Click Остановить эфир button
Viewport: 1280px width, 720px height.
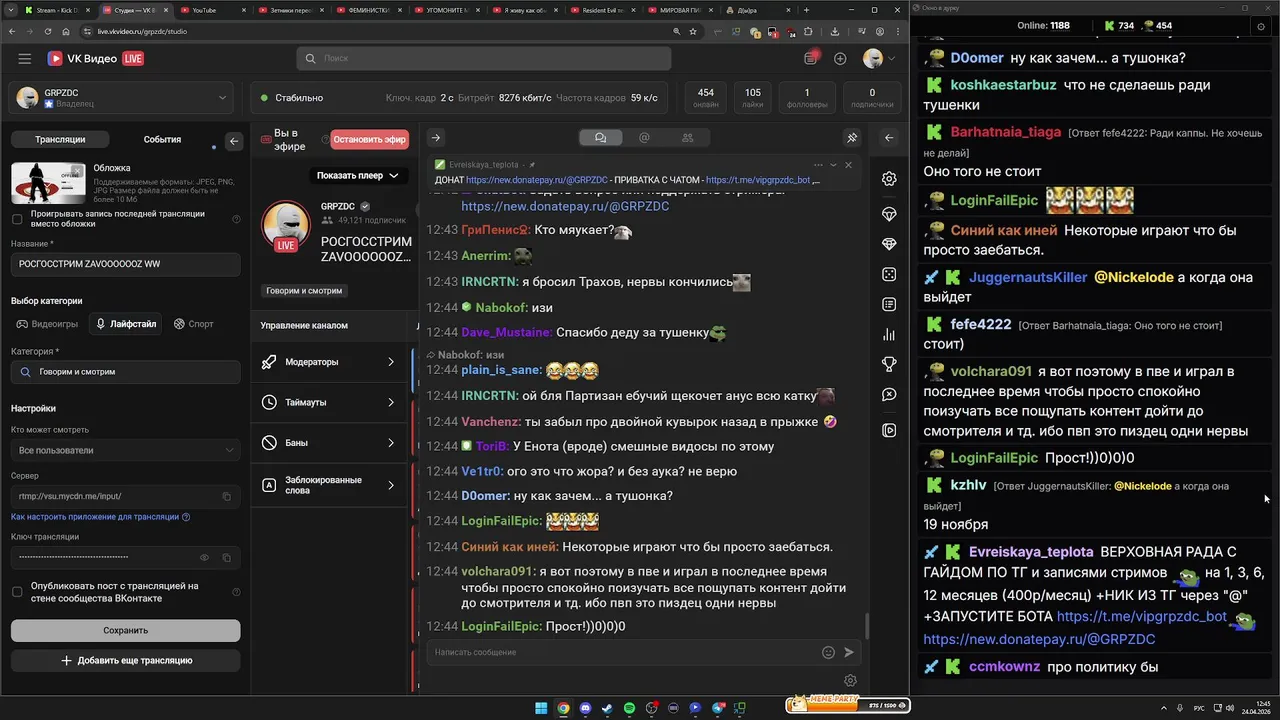click(370, 140)
